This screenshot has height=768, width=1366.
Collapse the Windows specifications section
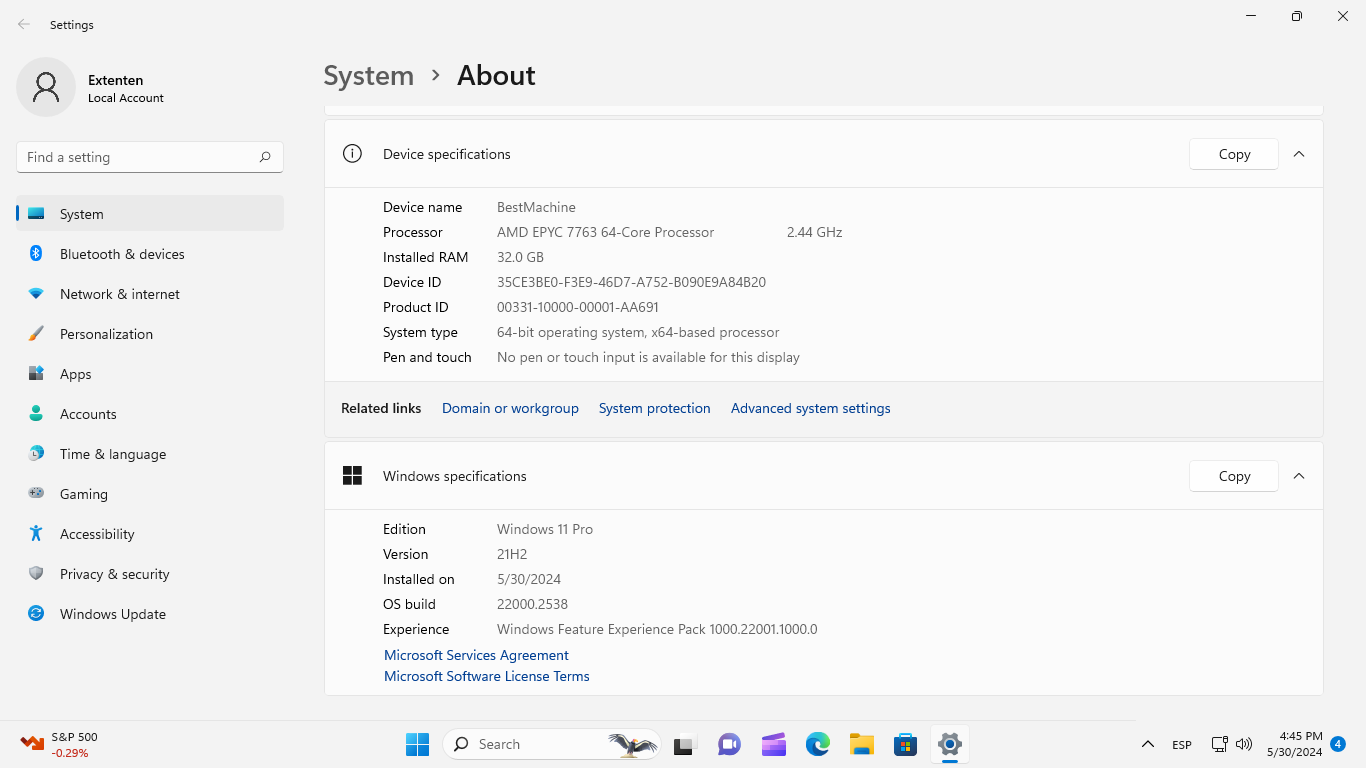1299,476
